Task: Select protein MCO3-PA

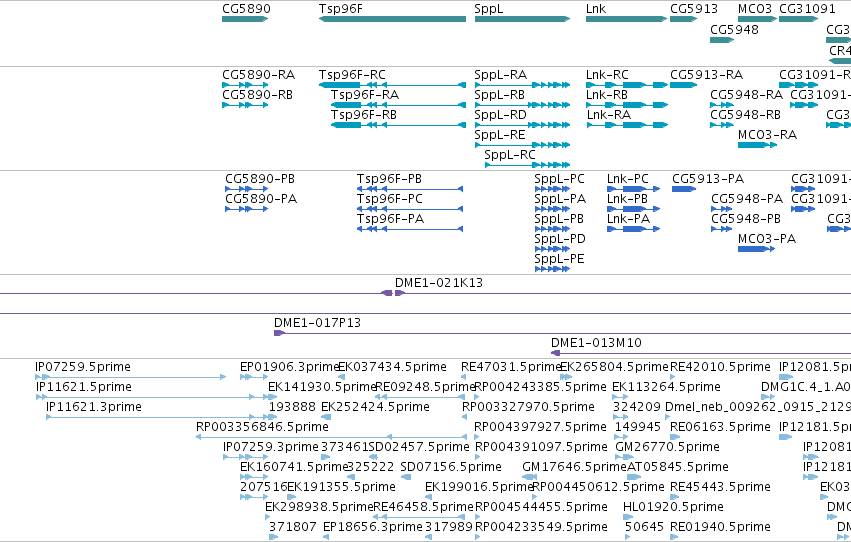Action: coord(757,249)
